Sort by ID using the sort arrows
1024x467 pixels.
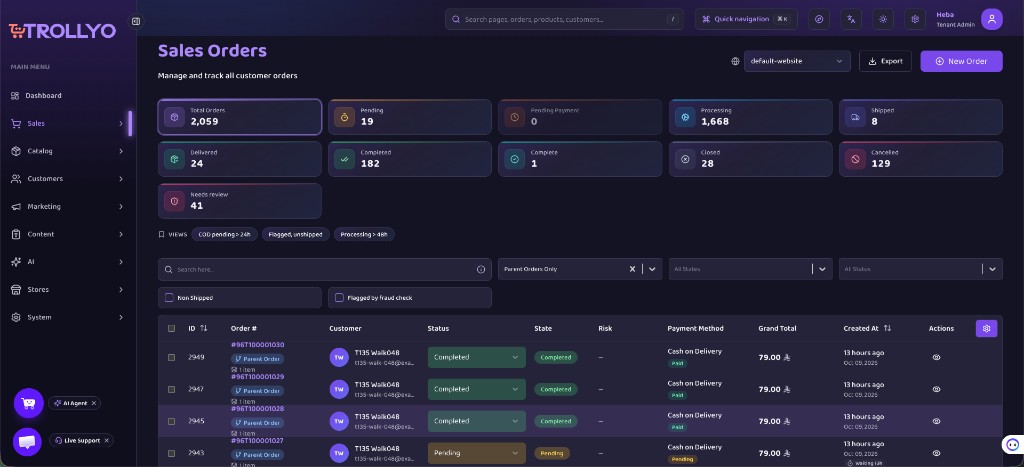point(203,329)
